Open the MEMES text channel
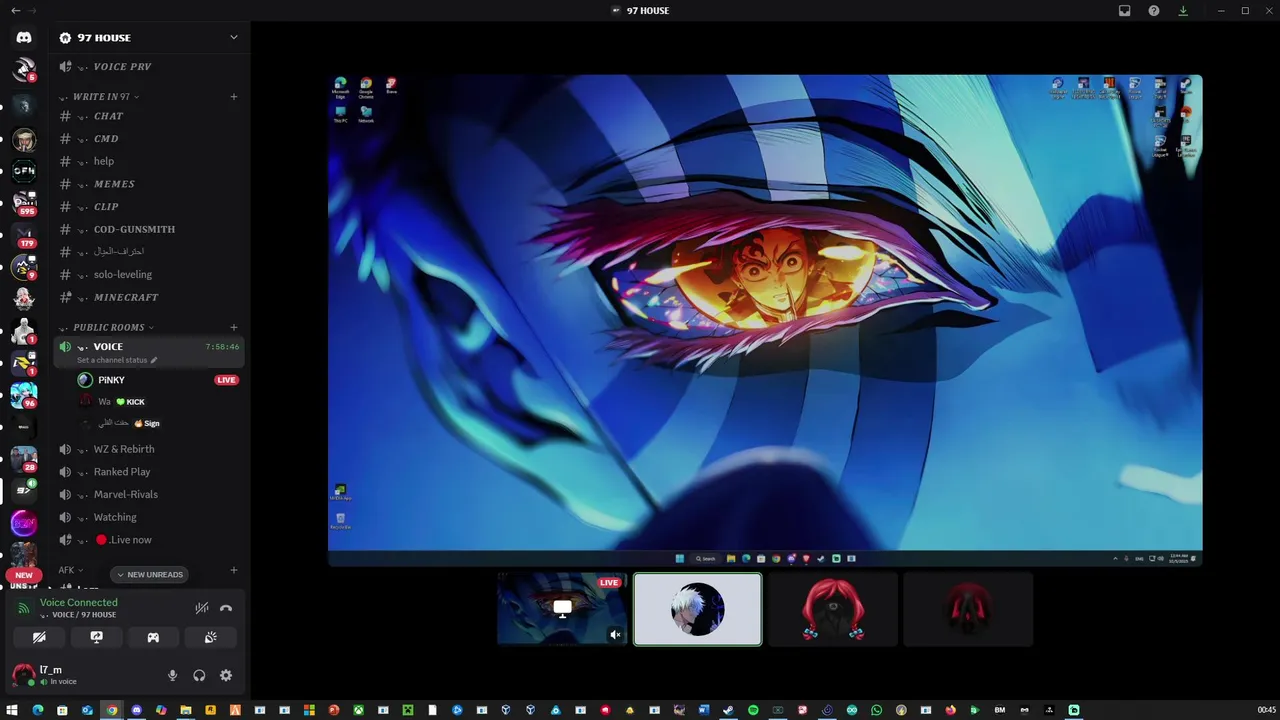Screen dimensions: 1280x720 click(x=150, y=184)
